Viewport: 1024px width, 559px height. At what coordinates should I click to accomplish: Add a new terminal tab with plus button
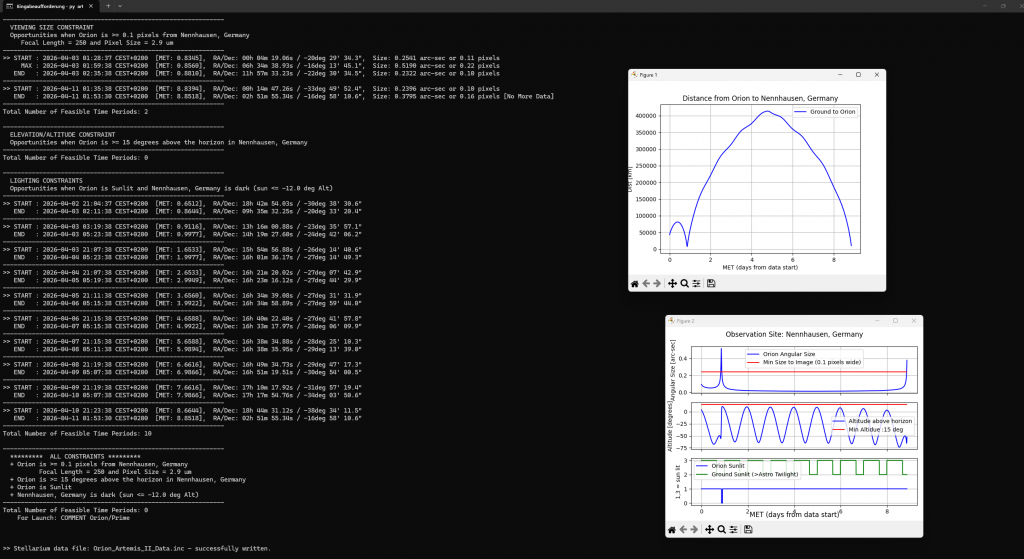click(107, 6)
